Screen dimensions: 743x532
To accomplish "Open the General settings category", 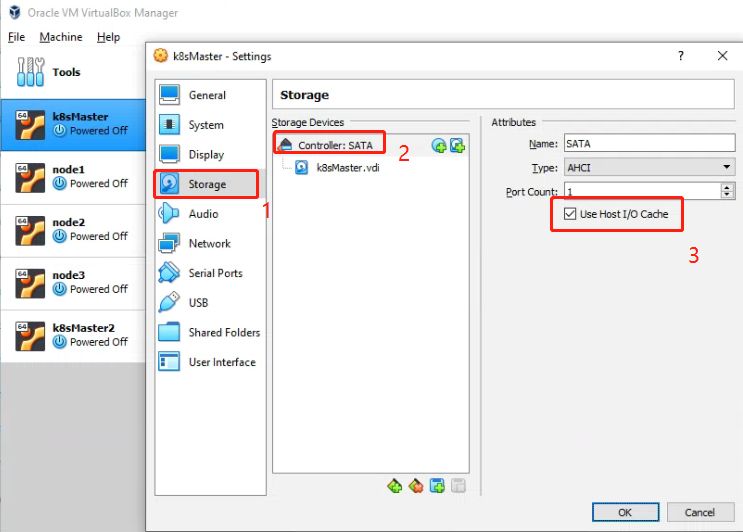I will (210, 95).
